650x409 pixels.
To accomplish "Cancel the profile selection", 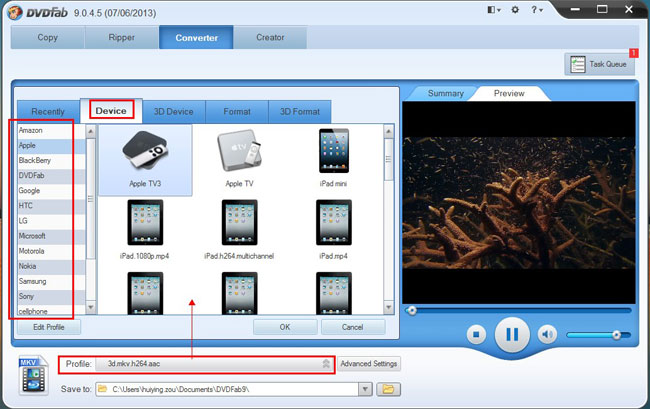I will pos(353,327).
